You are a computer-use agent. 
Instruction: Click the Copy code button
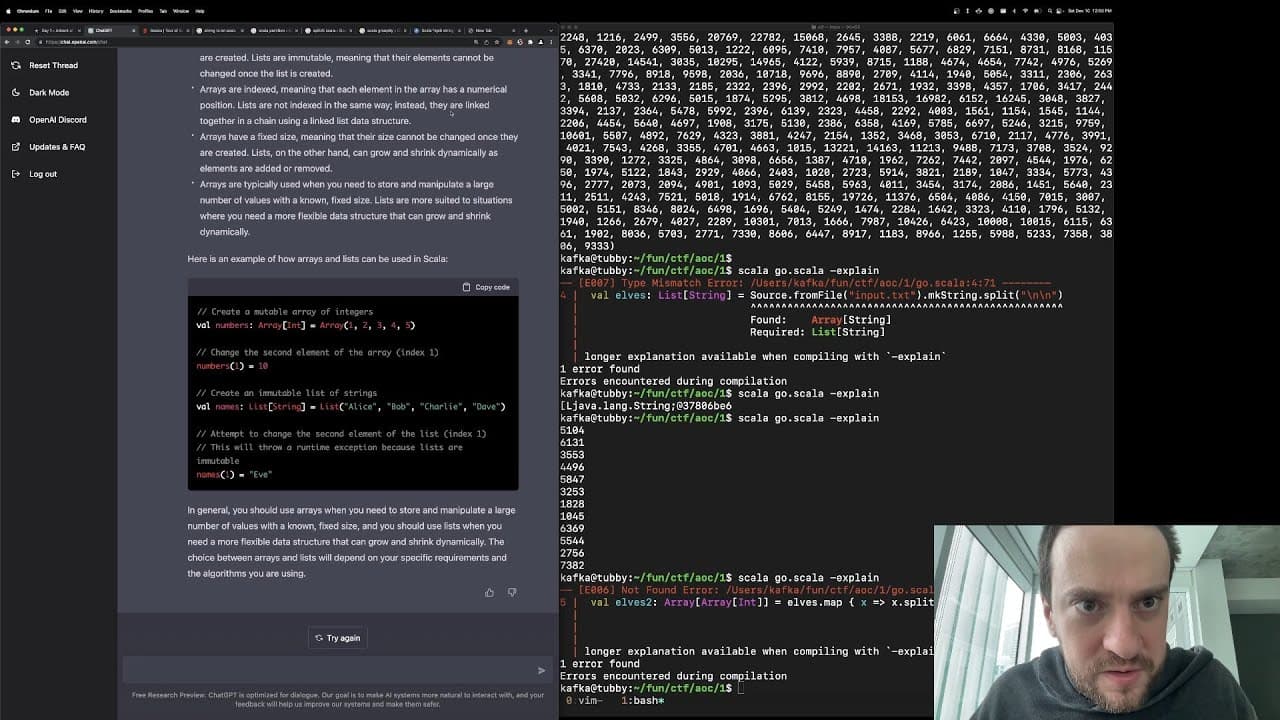click(486, 287)
